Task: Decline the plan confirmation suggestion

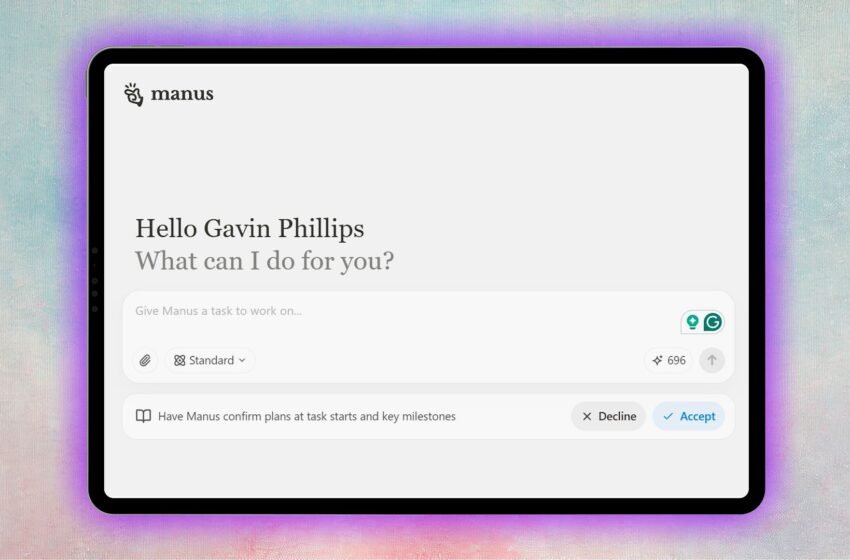Action: tap(608, 416)
